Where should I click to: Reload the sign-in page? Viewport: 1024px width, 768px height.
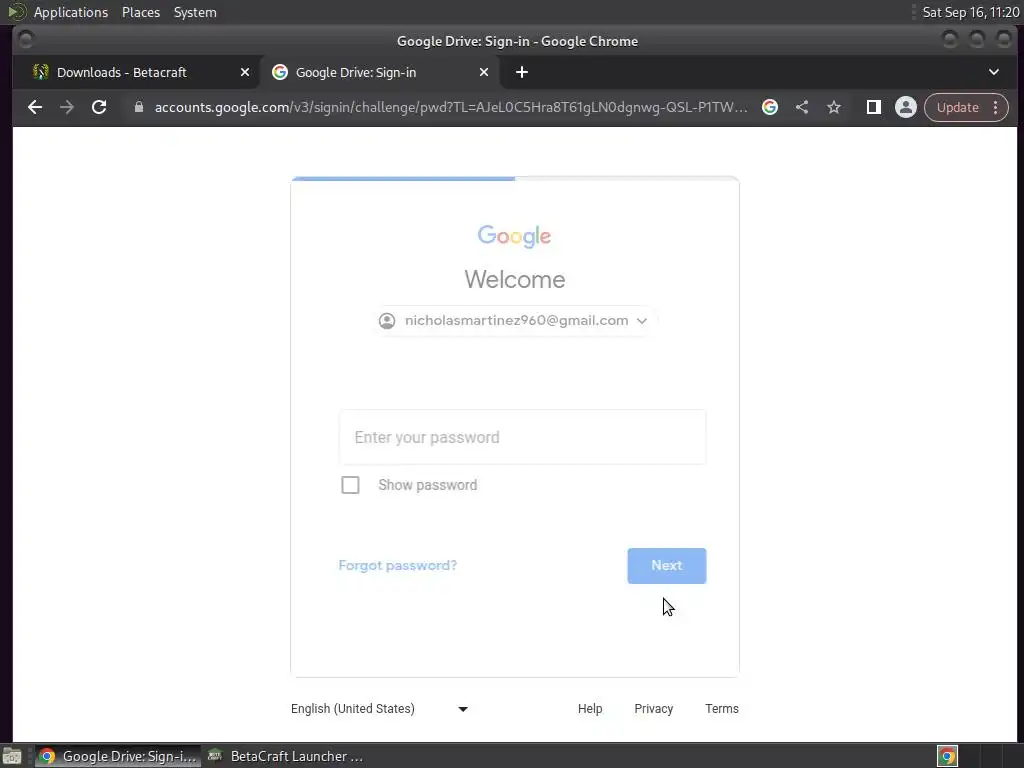99,107
